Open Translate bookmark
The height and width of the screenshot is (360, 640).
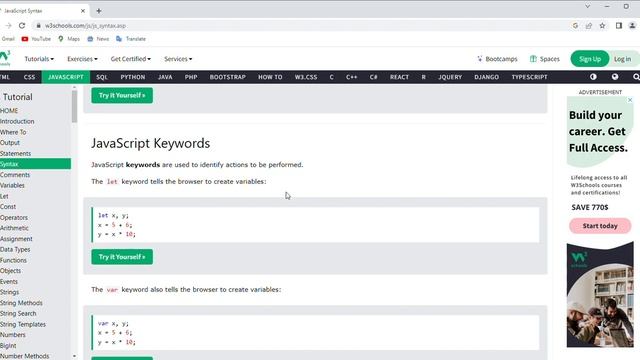(131, 39)
